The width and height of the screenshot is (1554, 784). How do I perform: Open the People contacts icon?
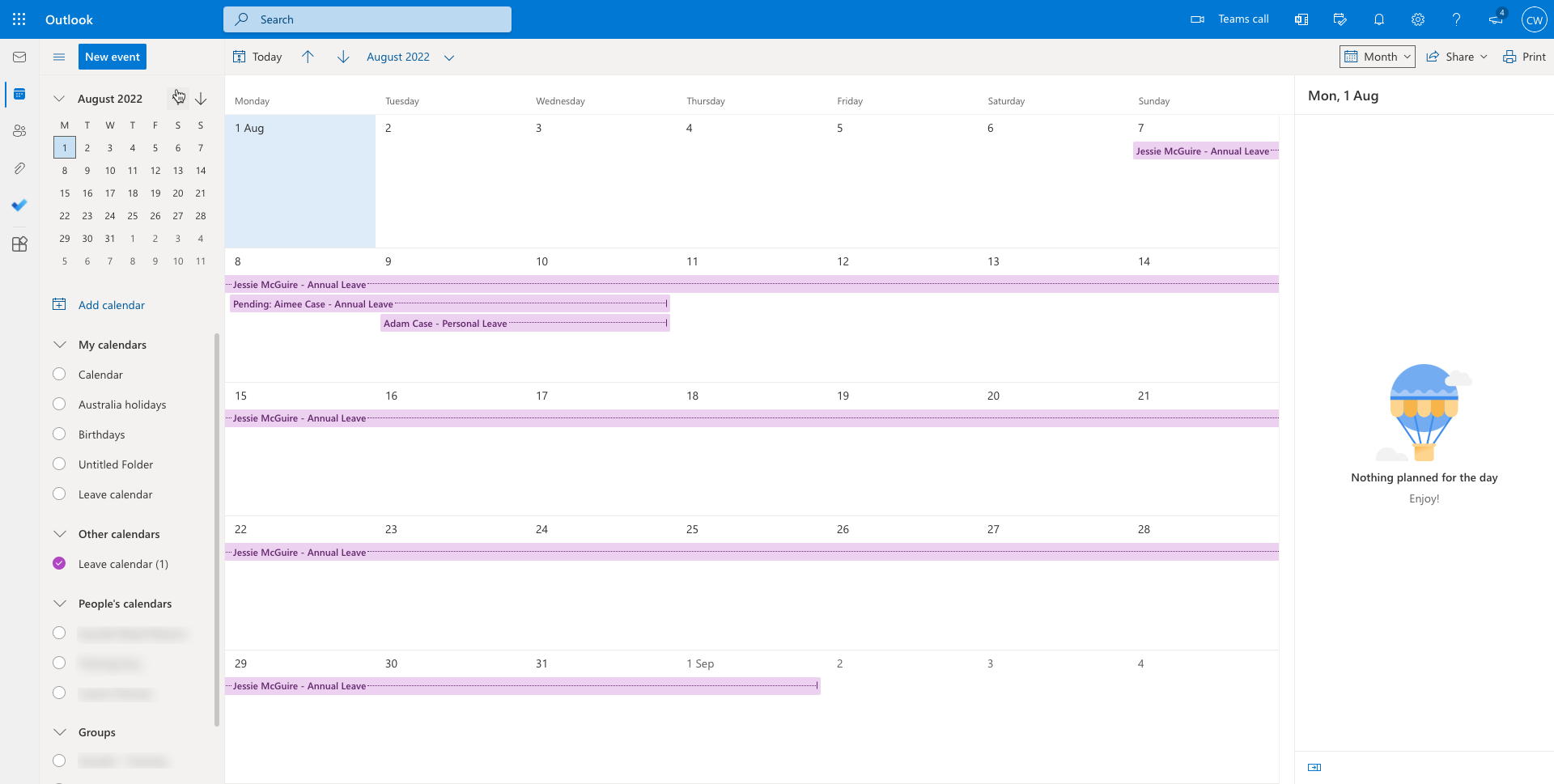pyautogui.click(x=19, y=131)
